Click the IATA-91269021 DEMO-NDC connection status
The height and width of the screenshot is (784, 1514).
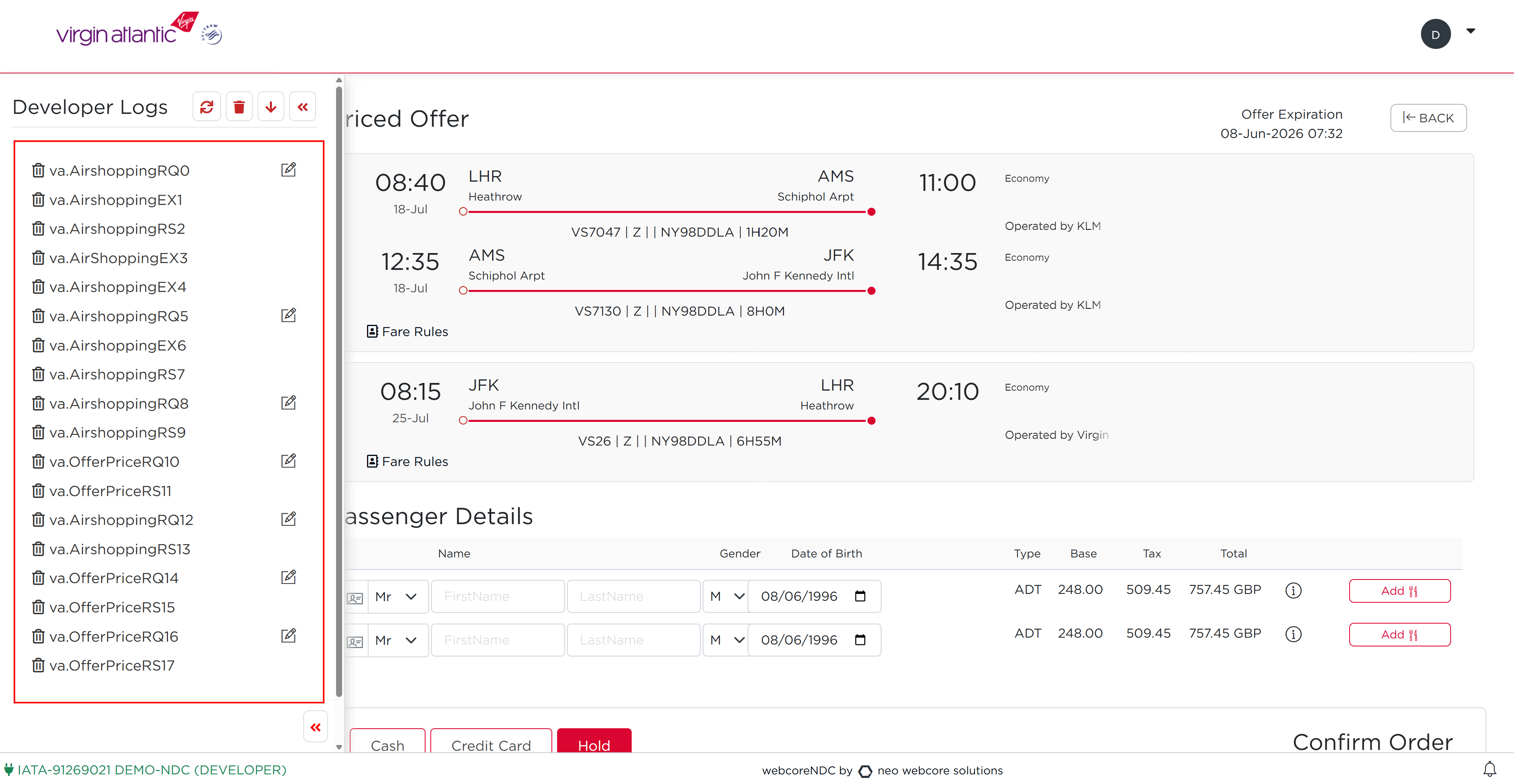[145, 769]
